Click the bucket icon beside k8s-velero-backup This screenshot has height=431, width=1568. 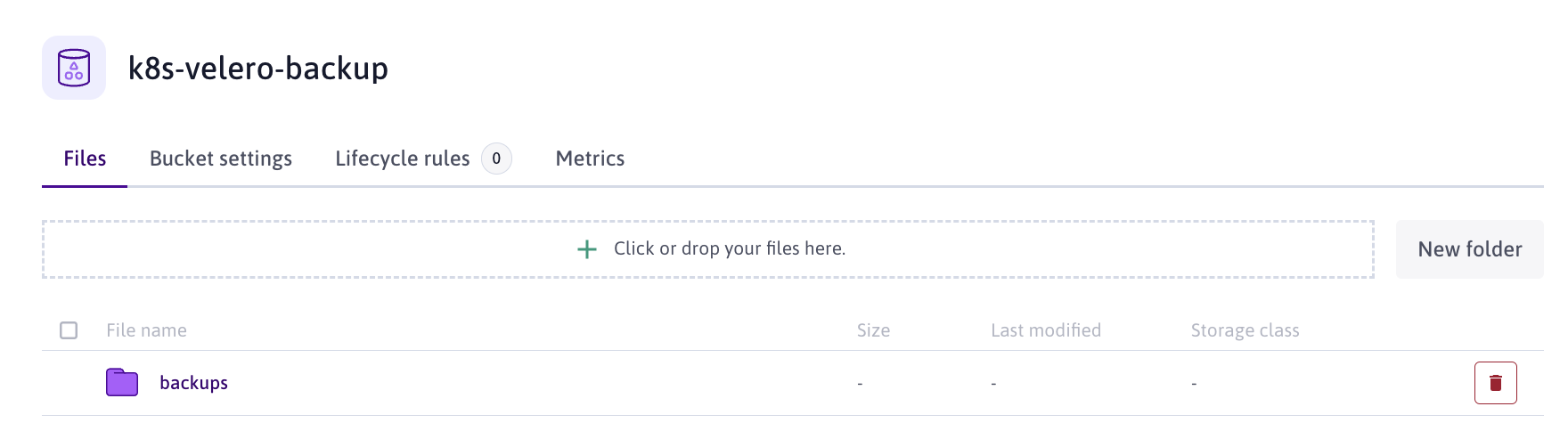pyautogui.click(x=74, y=68)
